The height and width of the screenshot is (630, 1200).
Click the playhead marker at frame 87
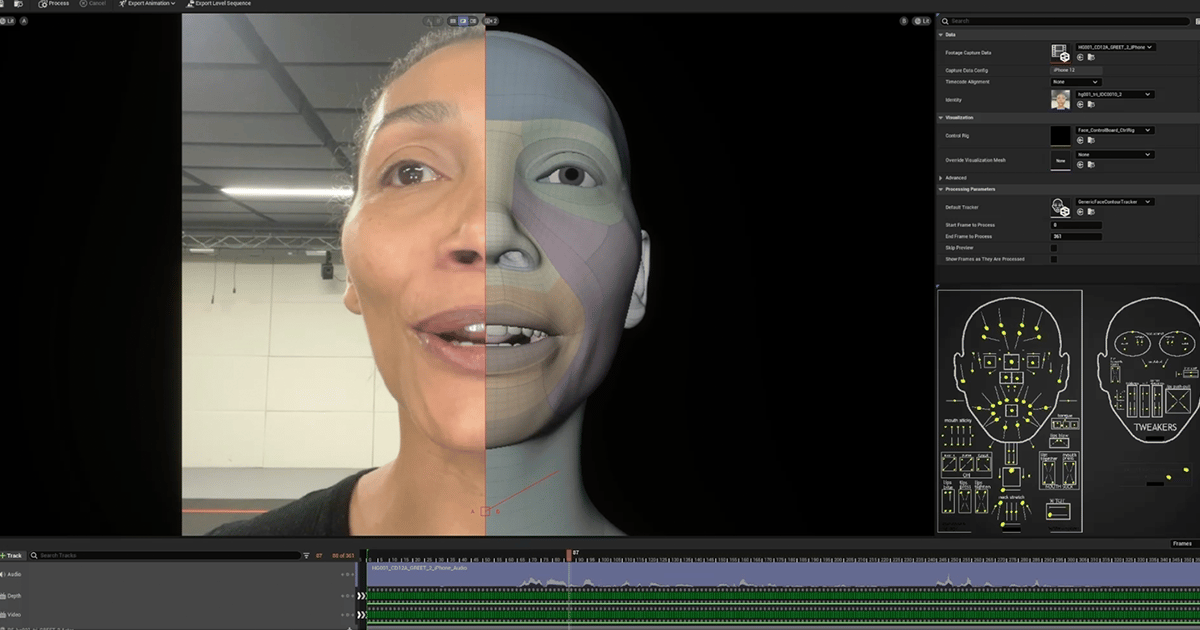tap(570, 553)
